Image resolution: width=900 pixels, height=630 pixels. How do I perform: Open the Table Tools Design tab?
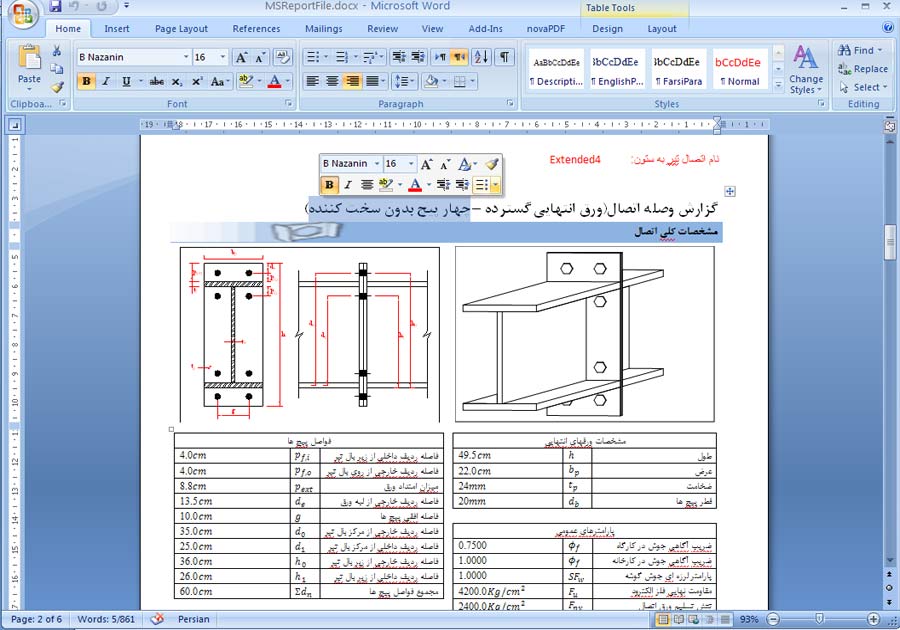click(607, 29)
